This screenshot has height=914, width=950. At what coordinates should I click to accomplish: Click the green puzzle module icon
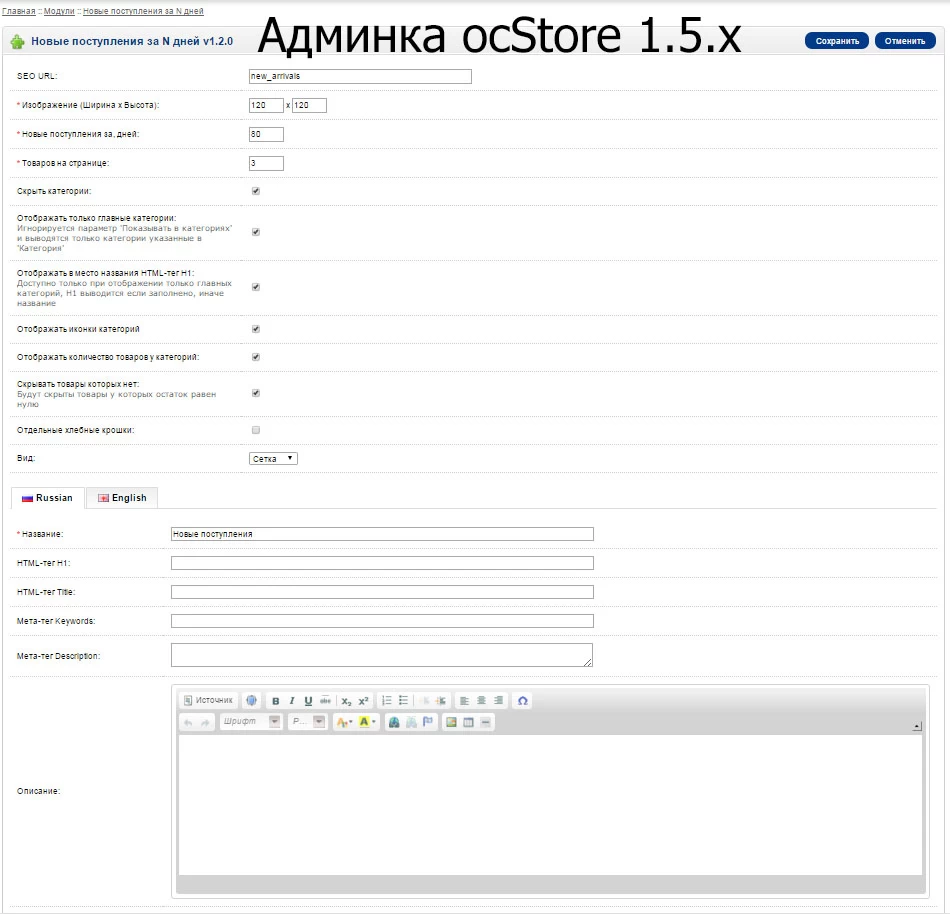point(18,41)
